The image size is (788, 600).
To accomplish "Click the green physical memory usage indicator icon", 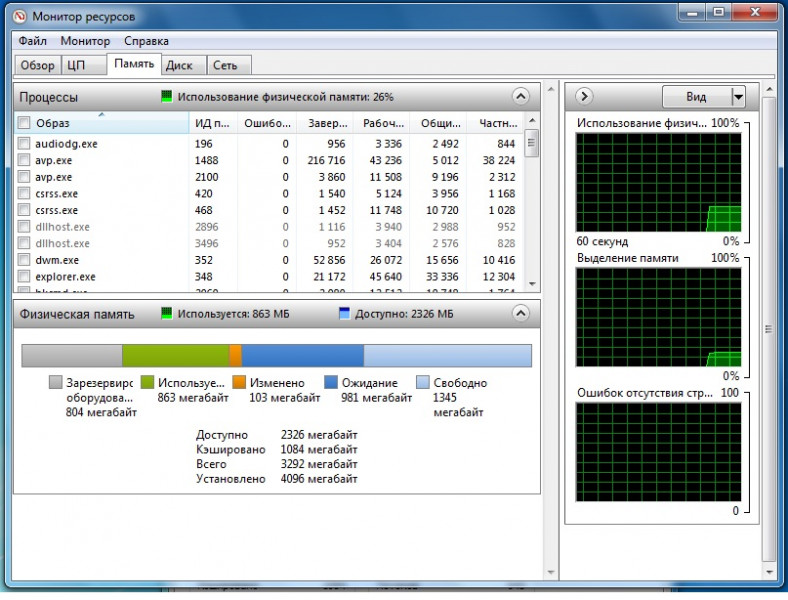I will coord(167,97).
